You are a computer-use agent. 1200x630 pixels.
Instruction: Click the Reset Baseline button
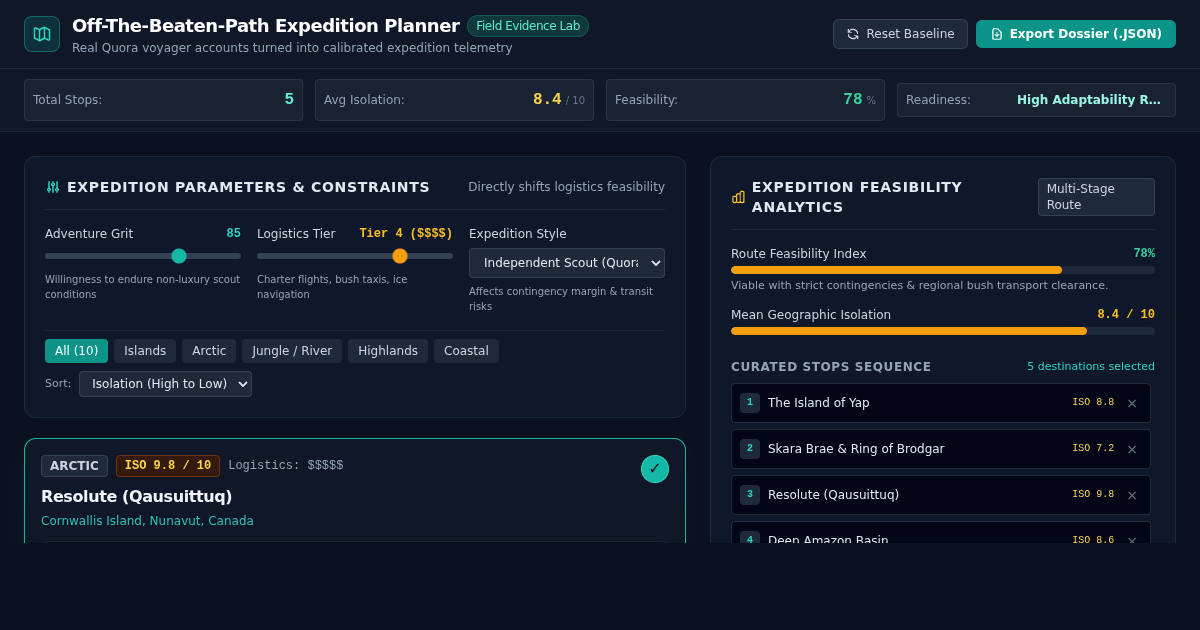(900, 34)
